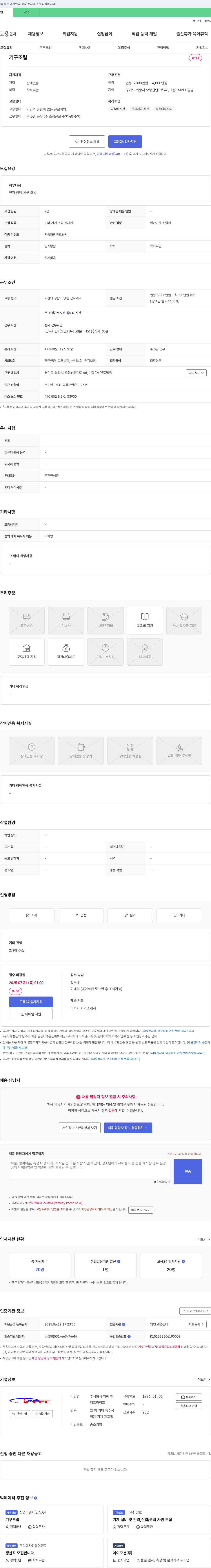Click the 필기 screening method icon box

[x=130, y=915]
